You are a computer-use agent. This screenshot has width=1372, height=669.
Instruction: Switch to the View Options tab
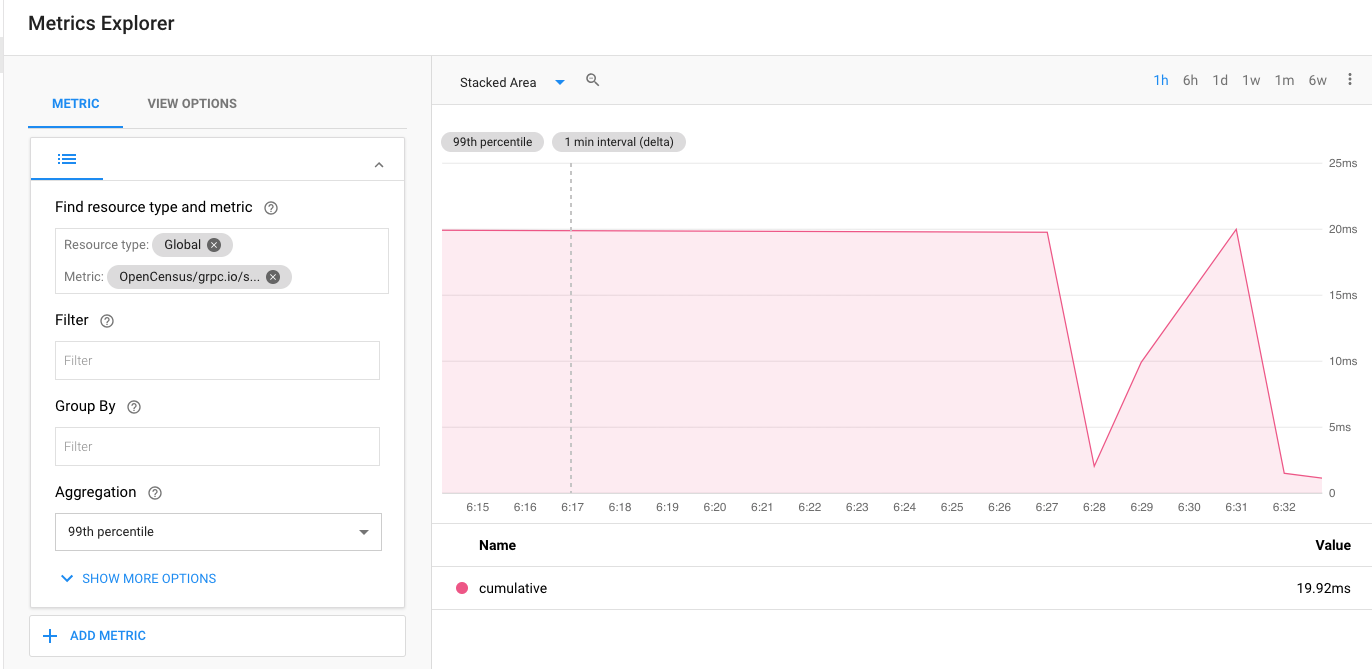192,104
